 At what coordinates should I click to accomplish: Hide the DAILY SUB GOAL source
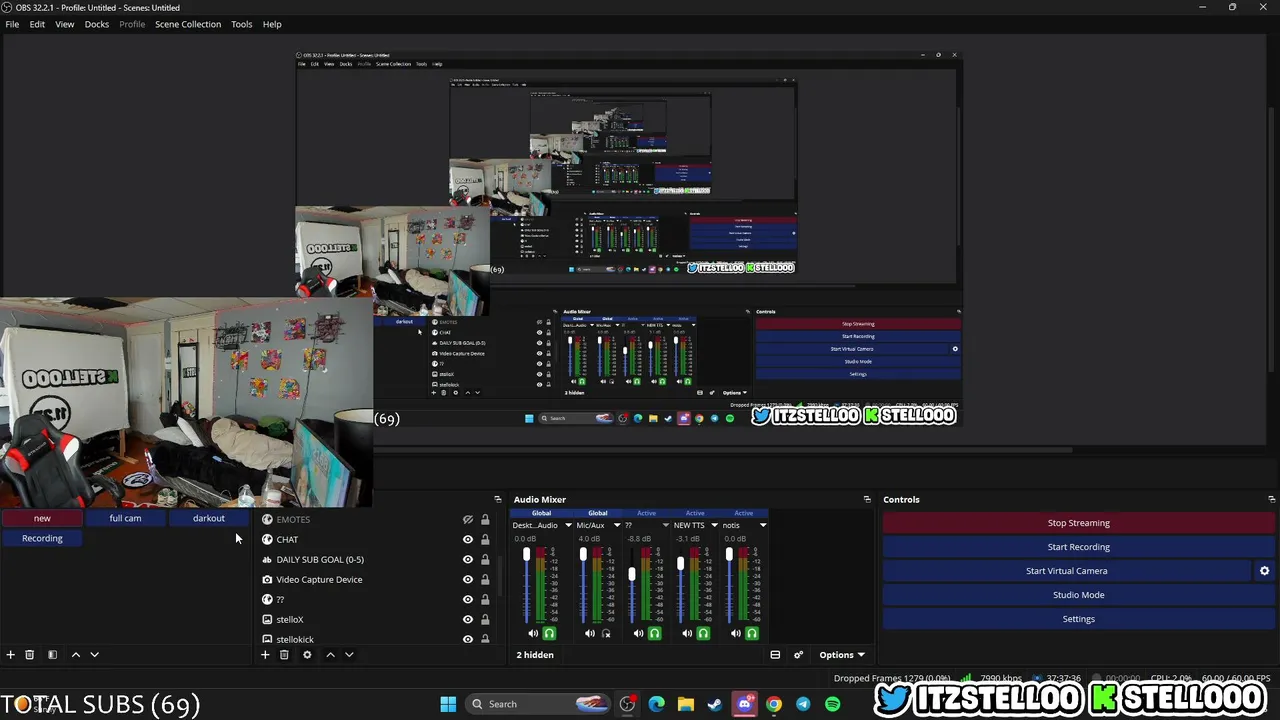(x=467, y=560)
